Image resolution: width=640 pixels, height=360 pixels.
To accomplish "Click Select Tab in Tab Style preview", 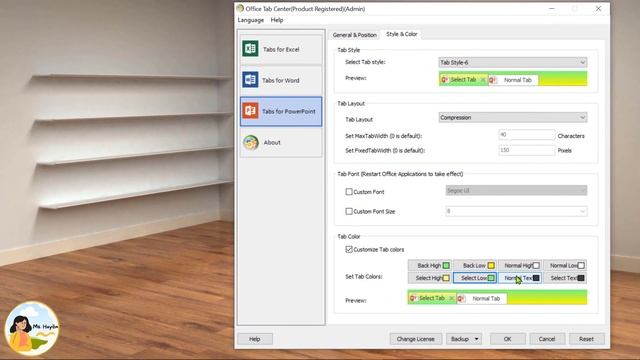I will point(463,80).
